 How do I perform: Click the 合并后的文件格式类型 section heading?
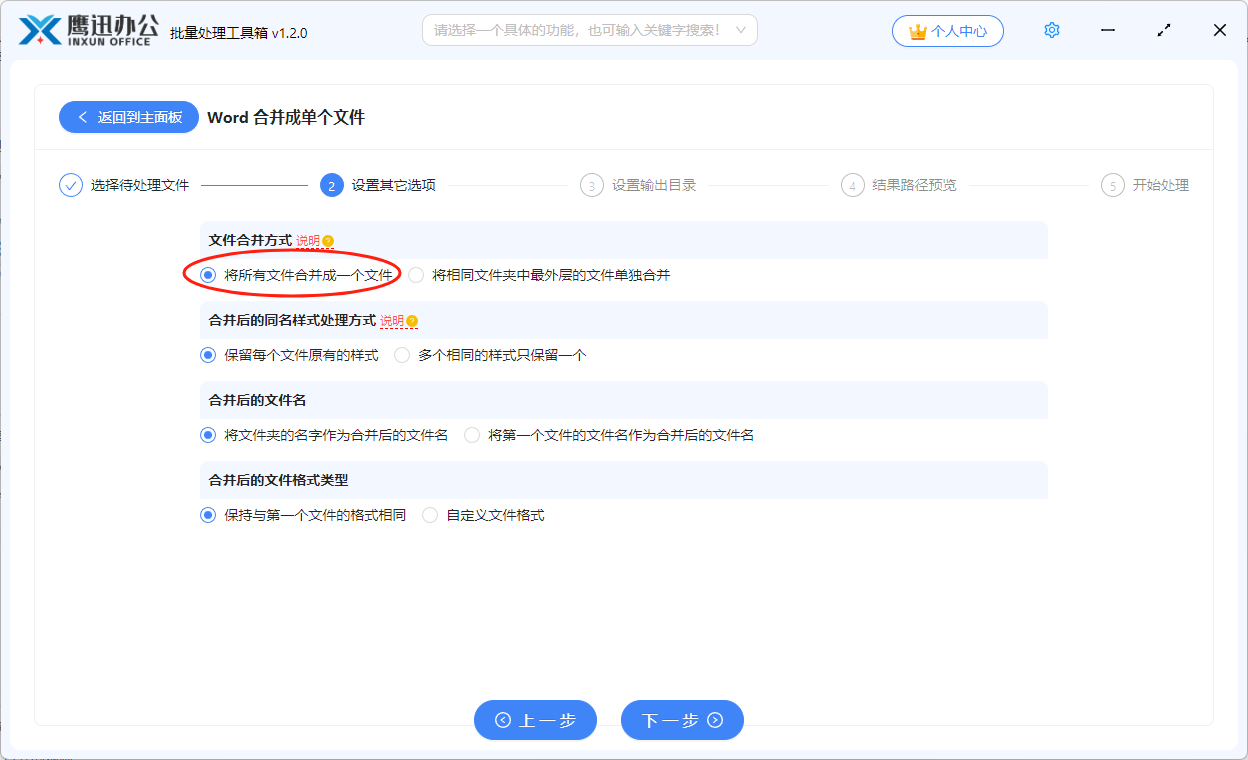(278, 480)
